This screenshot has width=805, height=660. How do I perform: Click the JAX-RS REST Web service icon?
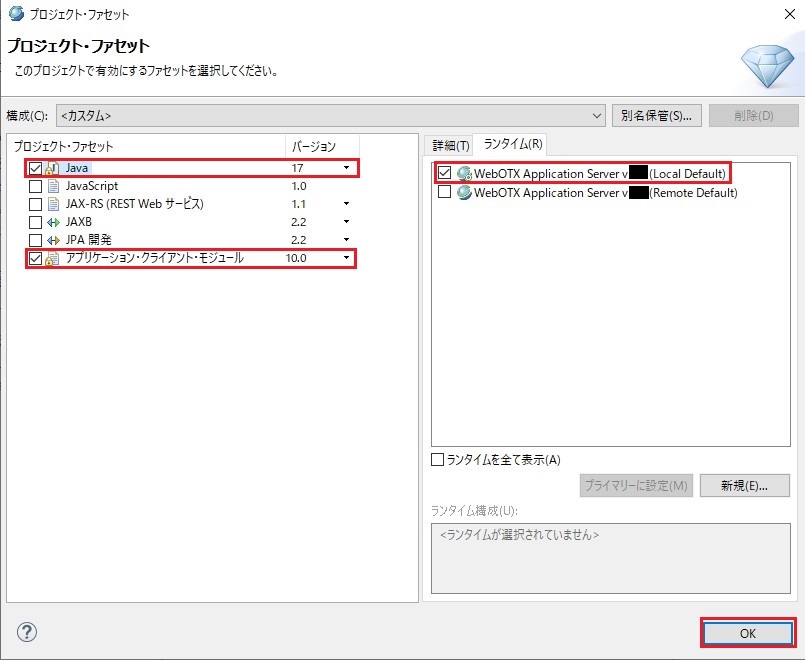point(52,204)
